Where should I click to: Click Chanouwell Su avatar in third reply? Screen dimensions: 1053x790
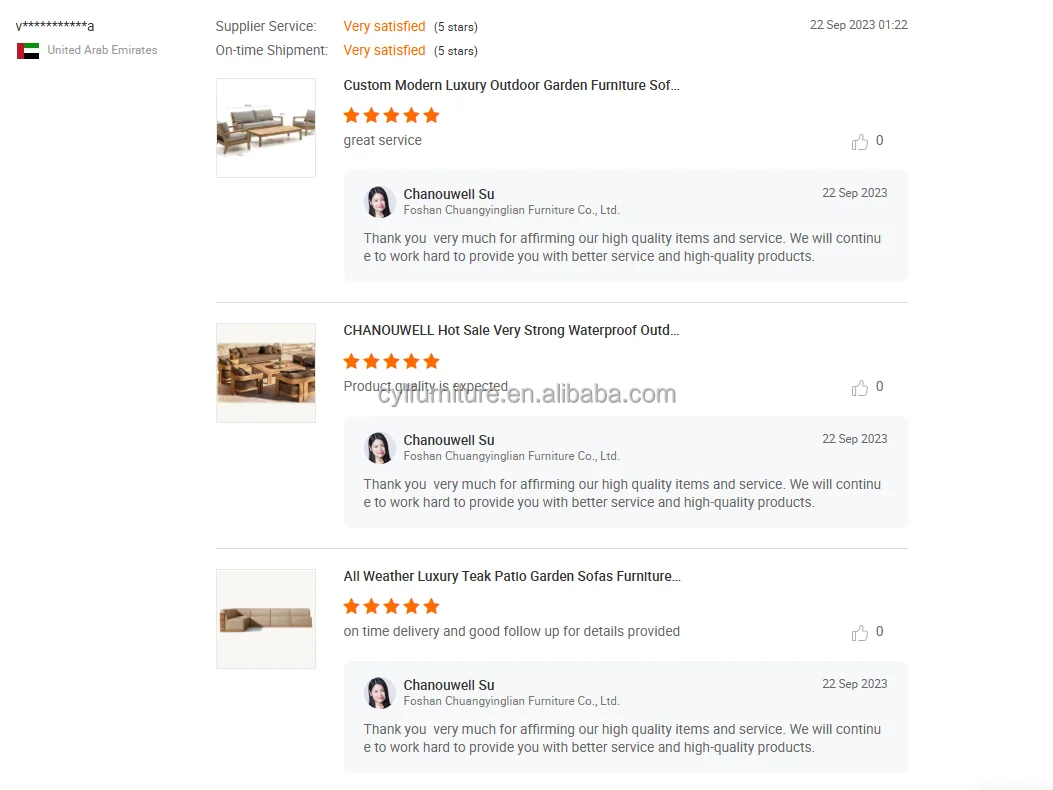[379, 693]
